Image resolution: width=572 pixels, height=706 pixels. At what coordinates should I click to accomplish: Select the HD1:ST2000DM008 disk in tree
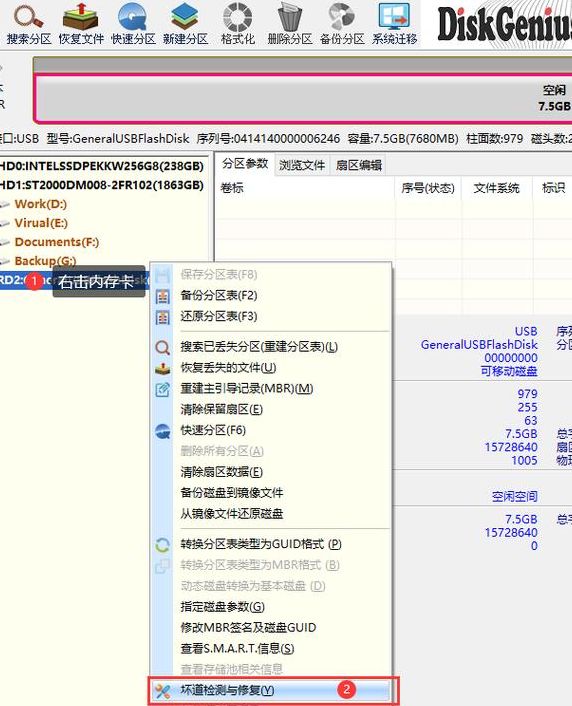(x=101, y=185)
